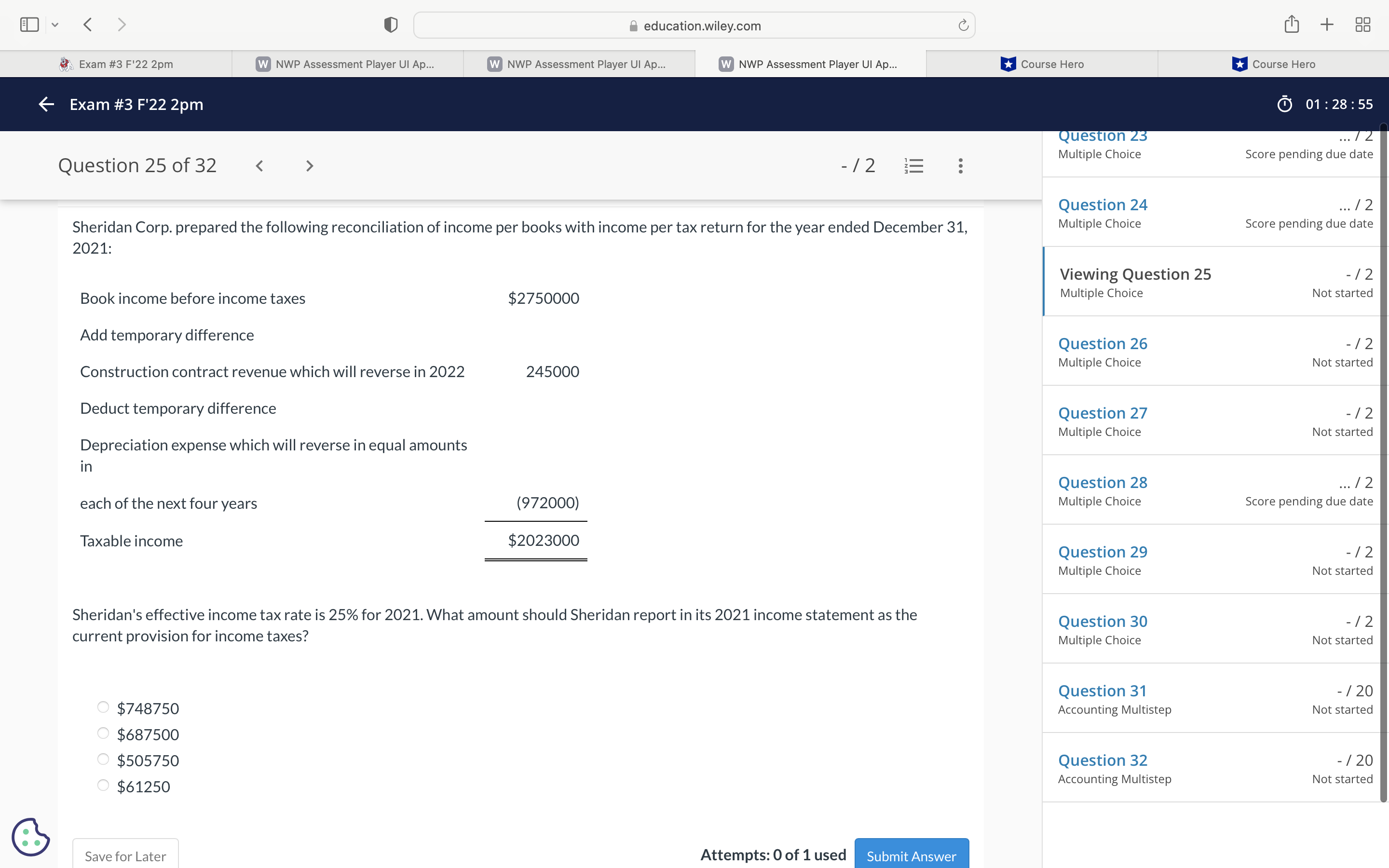Image resolution: width=1389 pixels, height=868 pixels.
Task: Open a new tab with the plus icon
Action: pyautogui.click(x=1327, y=25)
